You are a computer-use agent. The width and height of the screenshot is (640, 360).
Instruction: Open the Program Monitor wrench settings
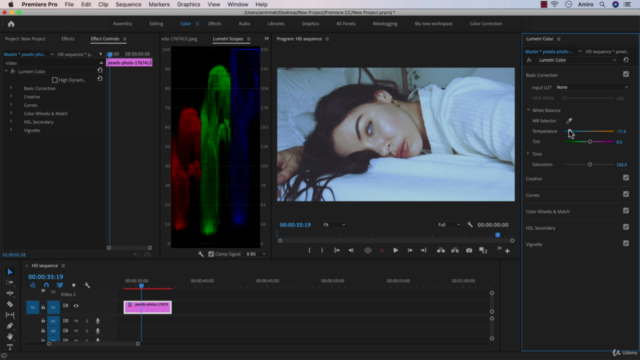470,224
